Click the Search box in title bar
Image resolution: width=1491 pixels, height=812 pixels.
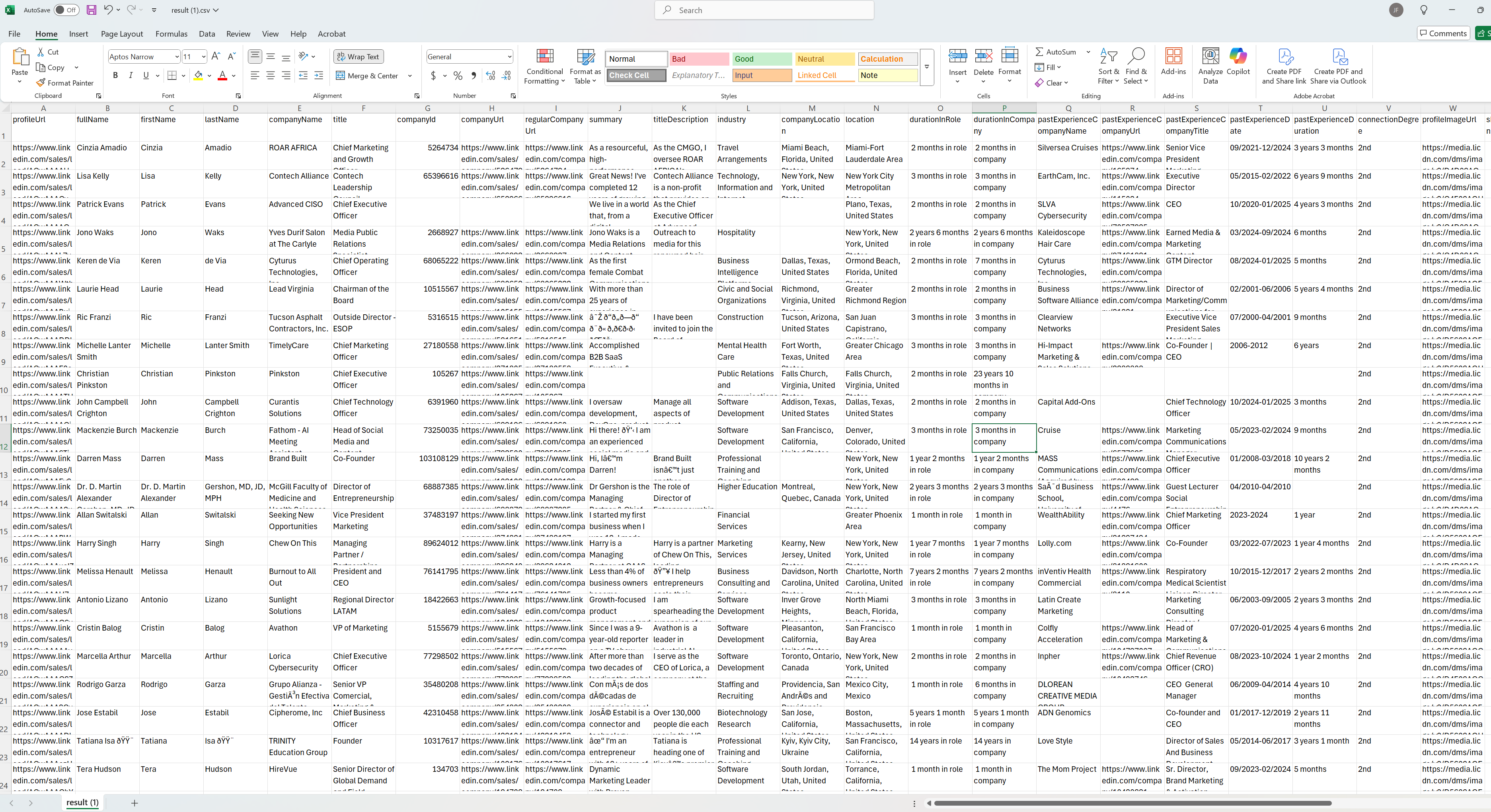tap(764, 10)
